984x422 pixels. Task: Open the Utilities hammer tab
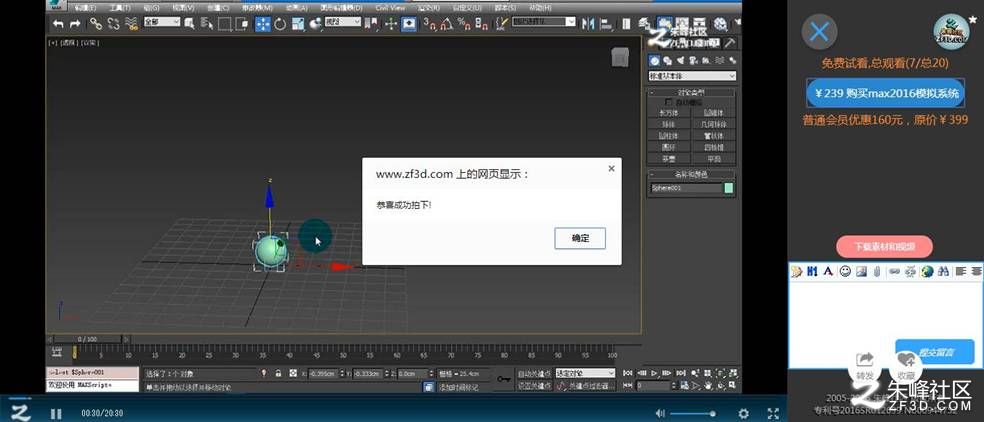[x=729, y=43]
